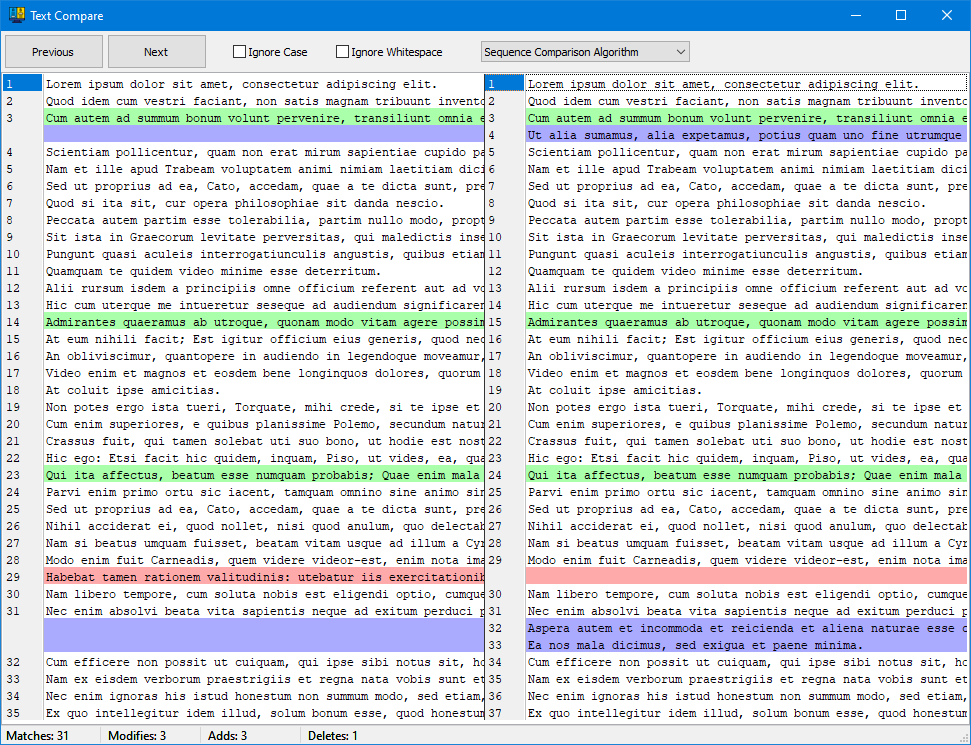
Task: Click the Modifies: 3 status panel
Action: click(150, 736)
